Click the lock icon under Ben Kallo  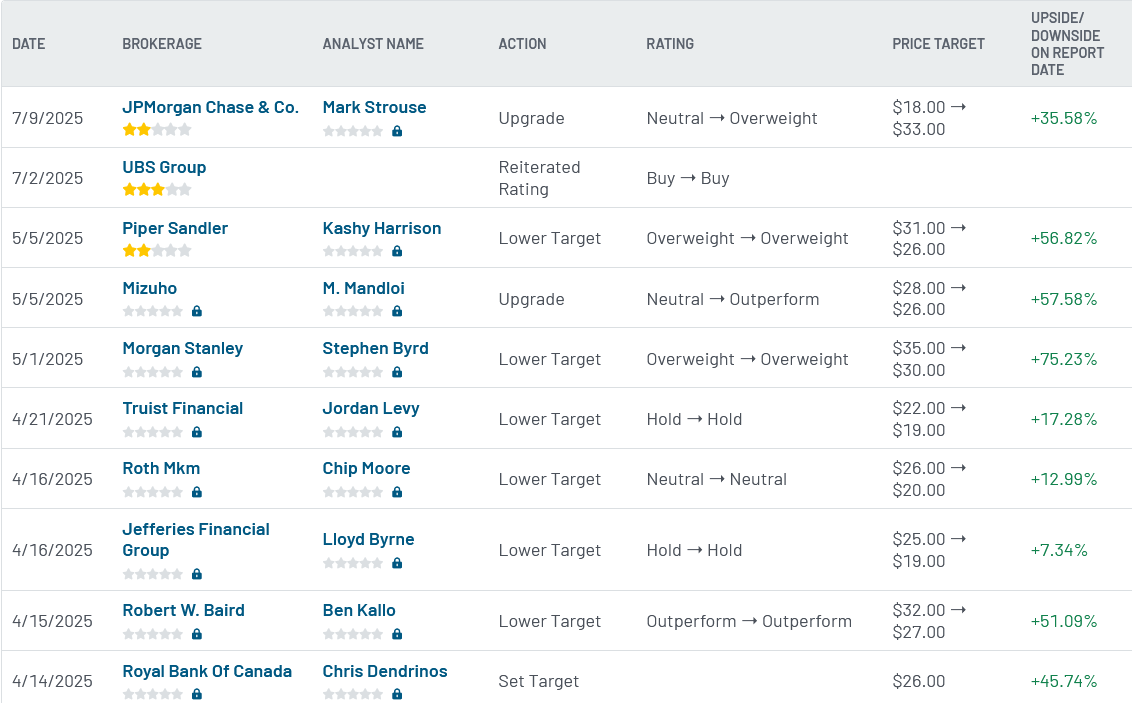397,634
